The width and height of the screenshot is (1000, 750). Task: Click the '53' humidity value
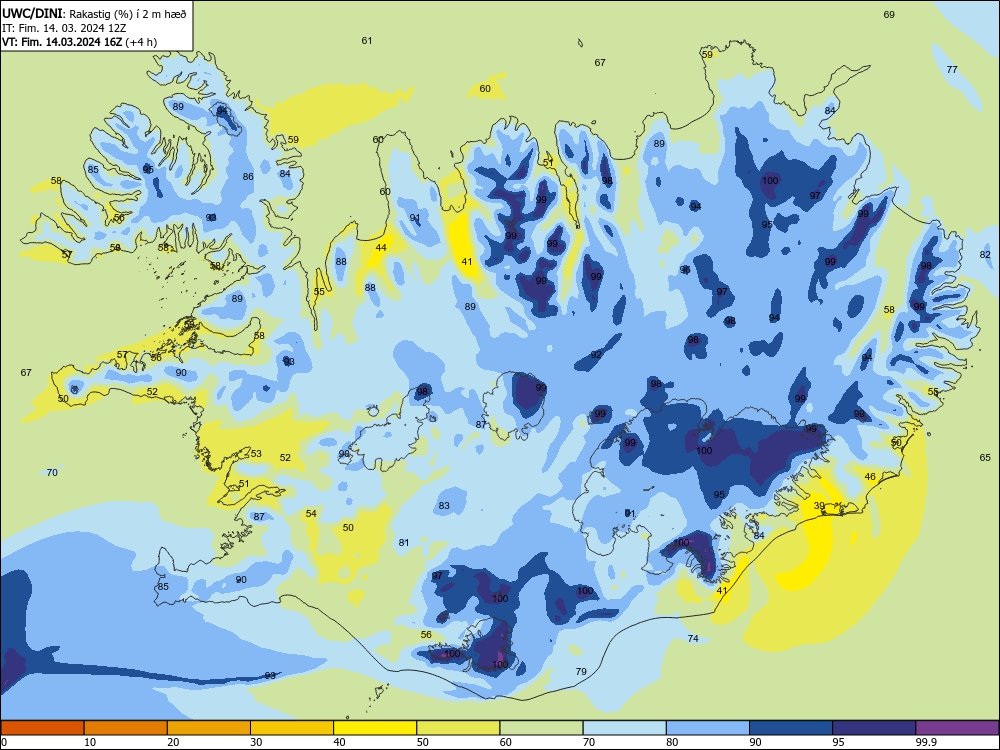click(x=256, y=454)
